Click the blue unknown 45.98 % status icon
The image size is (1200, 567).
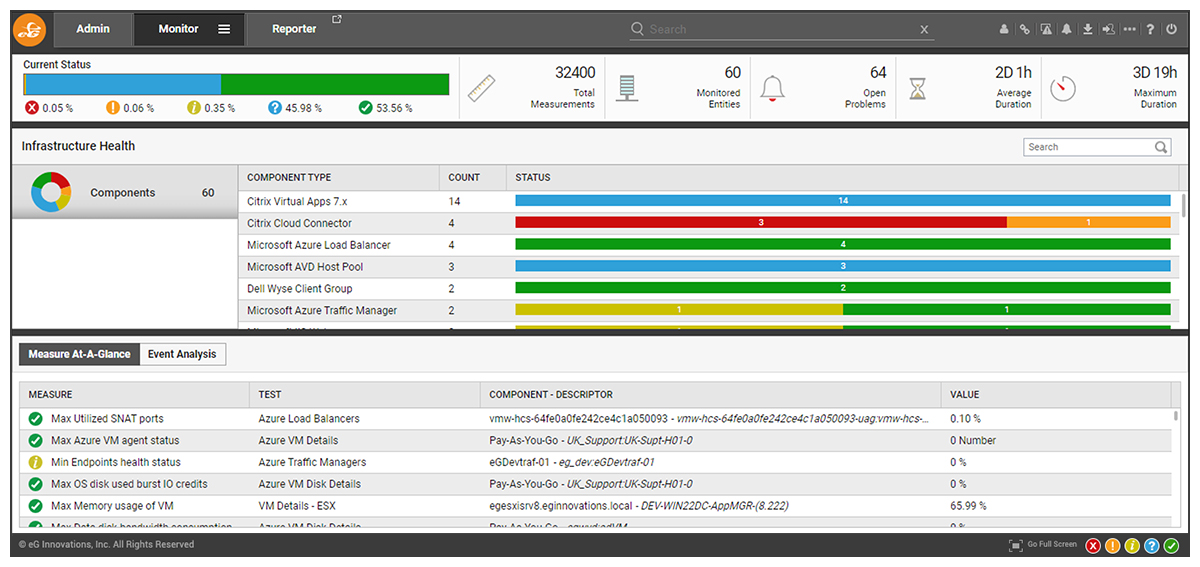tap(275, 108)
